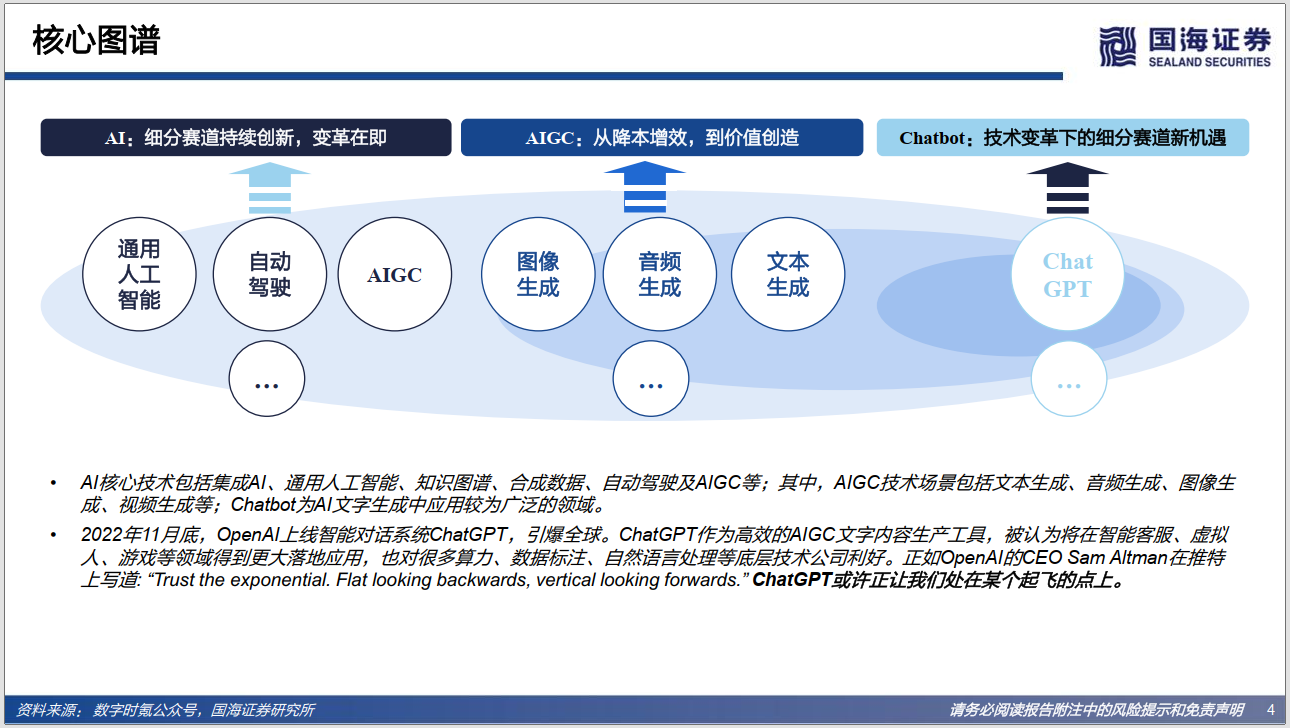Select the AIGC circle

point(395,274)
